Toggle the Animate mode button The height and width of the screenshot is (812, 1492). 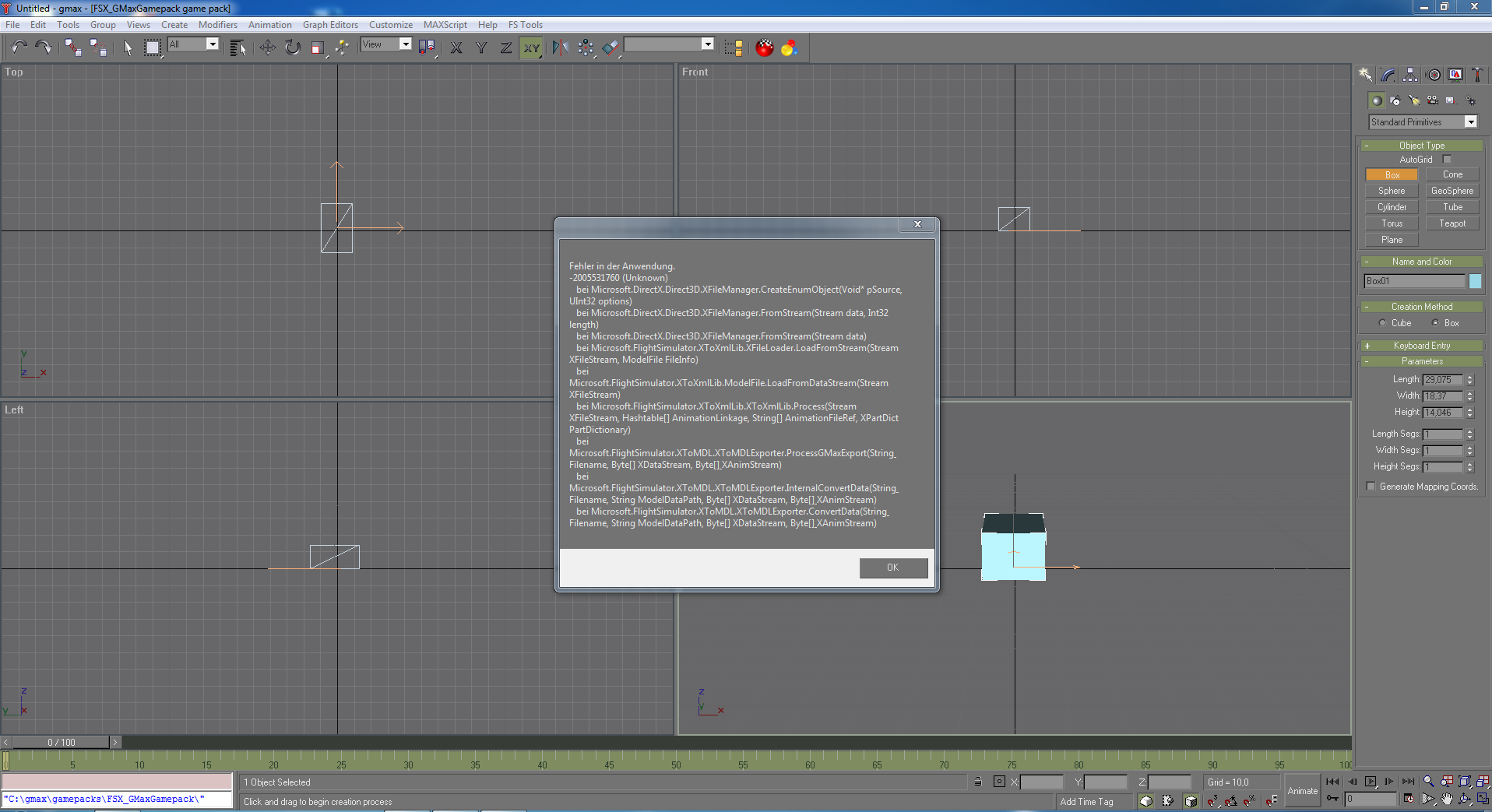tap(1303, 791)
